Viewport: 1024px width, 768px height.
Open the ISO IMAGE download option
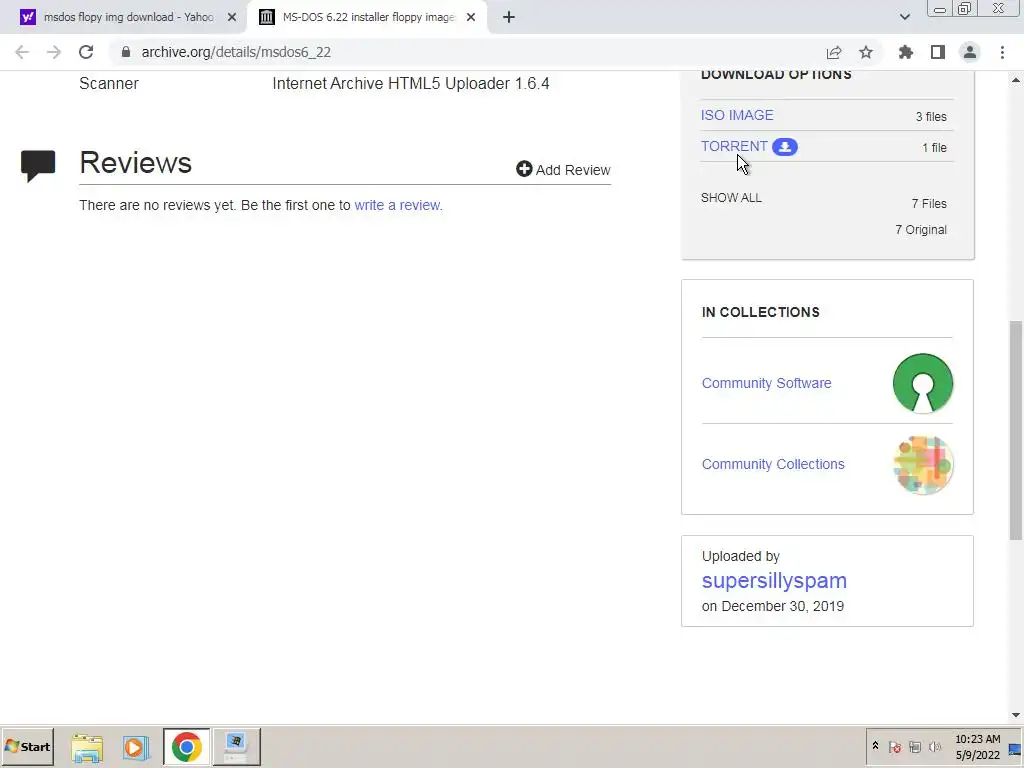pyautogui.click(x=737, y=115)
